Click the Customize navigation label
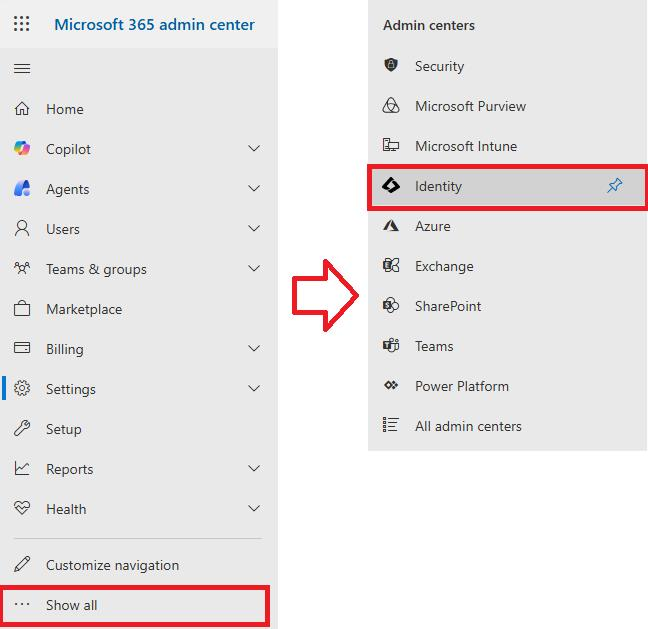The width and height of the screenshot is (648, 629). [x=112, y=565]
